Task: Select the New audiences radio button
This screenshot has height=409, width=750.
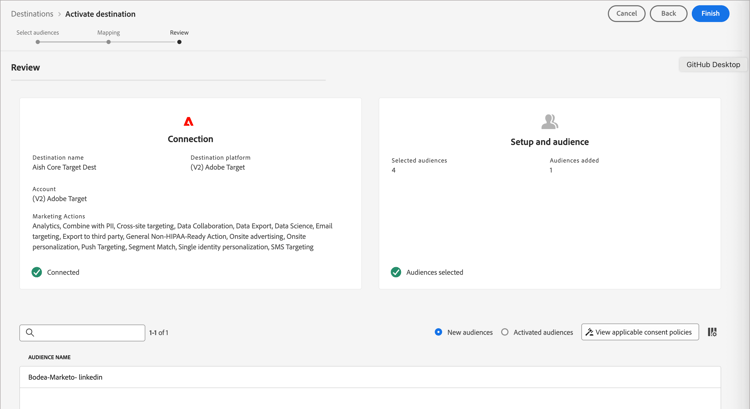Action: point(438,332)
